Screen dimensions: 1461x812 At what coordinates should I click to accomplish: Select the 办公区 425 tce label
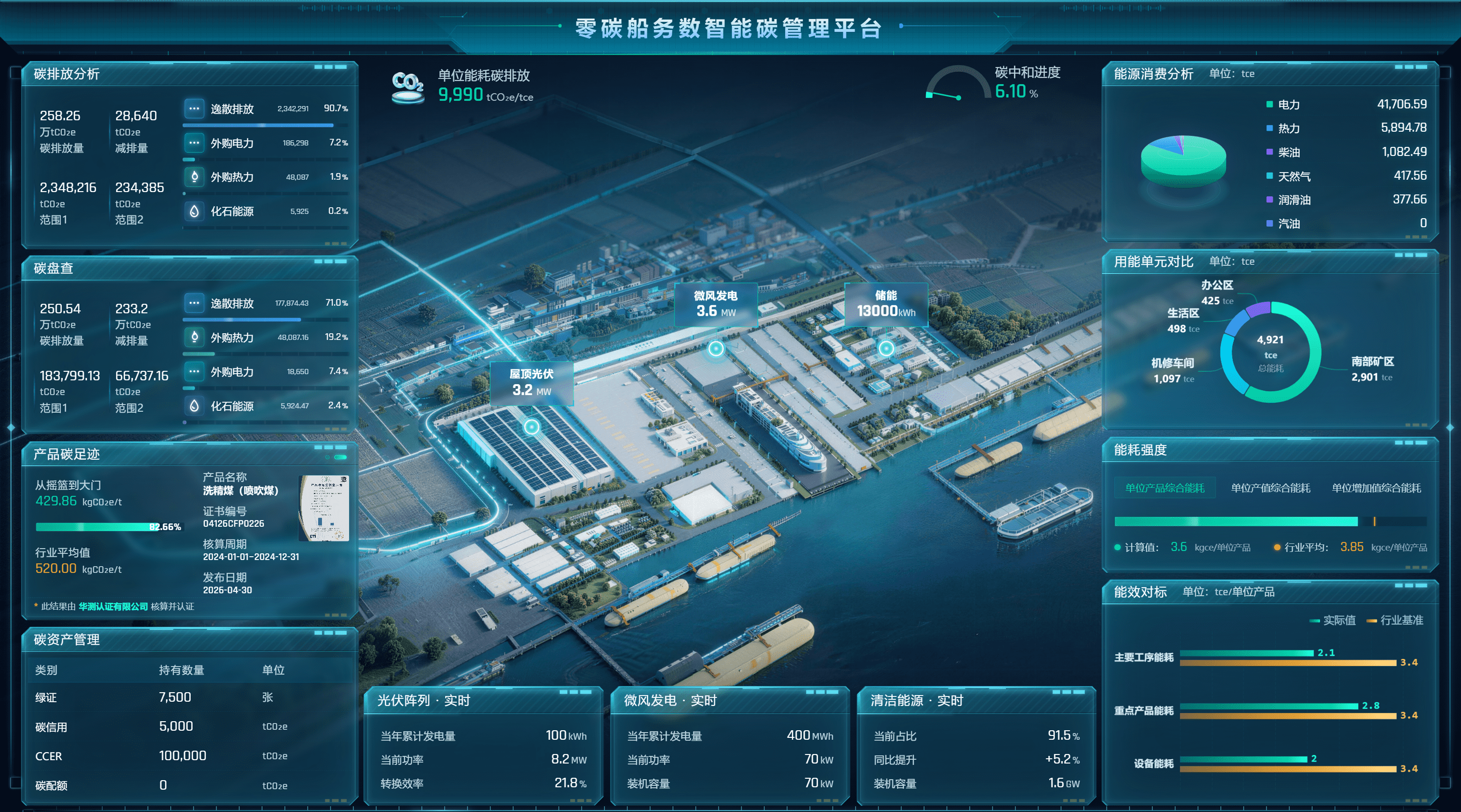1217,292
